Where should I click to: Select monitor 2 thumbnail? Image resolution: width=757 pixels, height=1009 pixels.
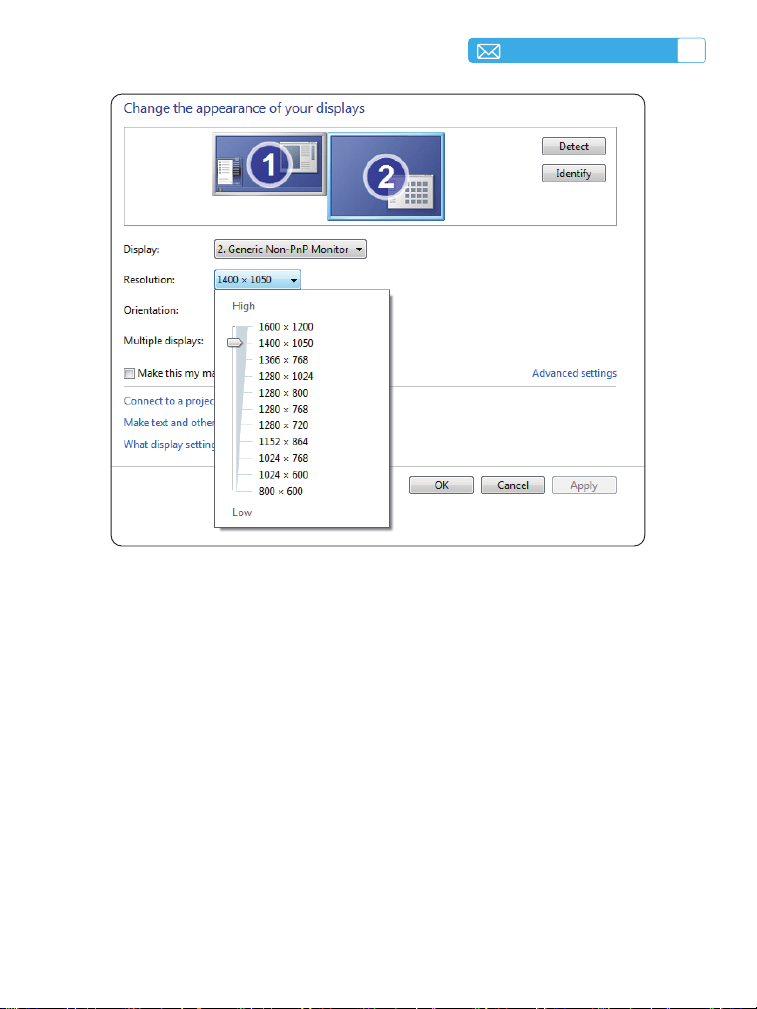click(x=386, y=176)
